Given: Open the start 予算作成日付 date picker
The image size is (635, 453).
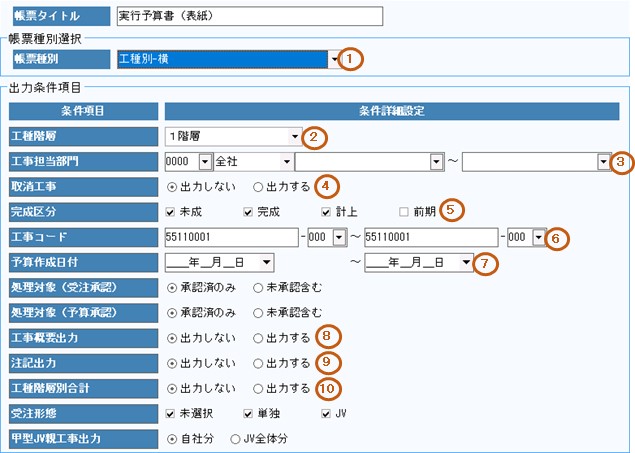Looking at the screenshot, I should pyautogui.click(x=266, y=262).
